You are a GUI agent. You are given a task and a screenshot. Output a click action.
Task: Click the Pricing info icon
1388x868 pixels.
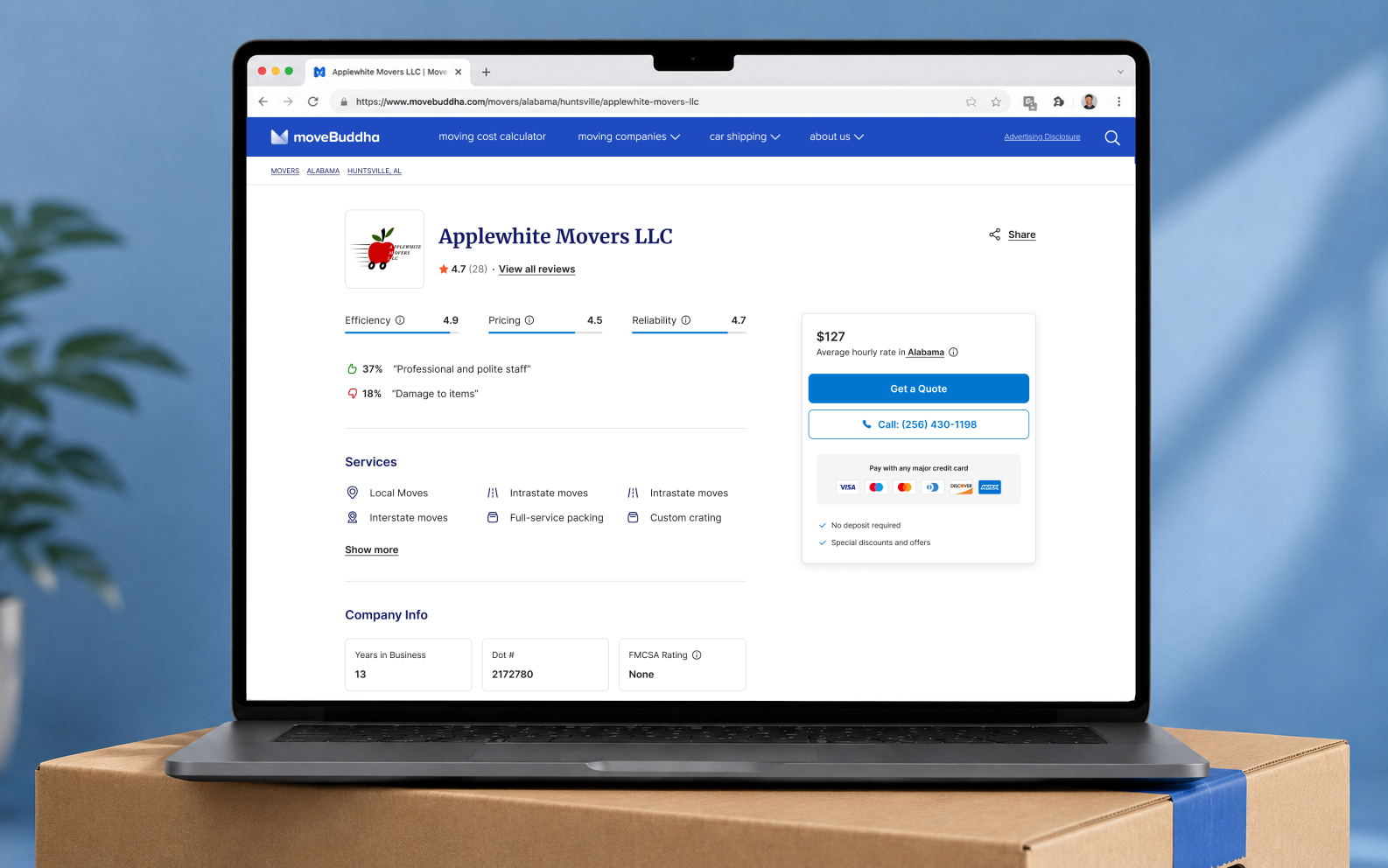point(529,320)
